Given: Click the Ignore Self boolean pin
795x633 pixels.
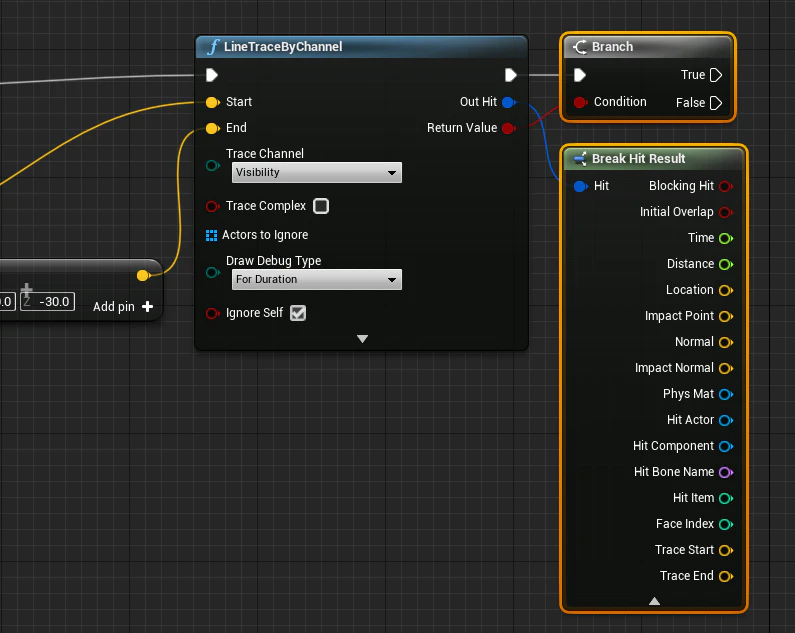Looking at the screenshot, I should [212, 313].
